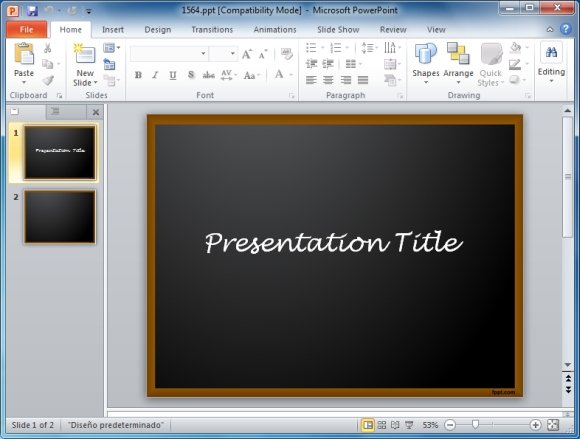The height and width of the screenshot is (439, 580).
Task: Switch to Slide Sorter view
Action: click(x=382, y=425)
